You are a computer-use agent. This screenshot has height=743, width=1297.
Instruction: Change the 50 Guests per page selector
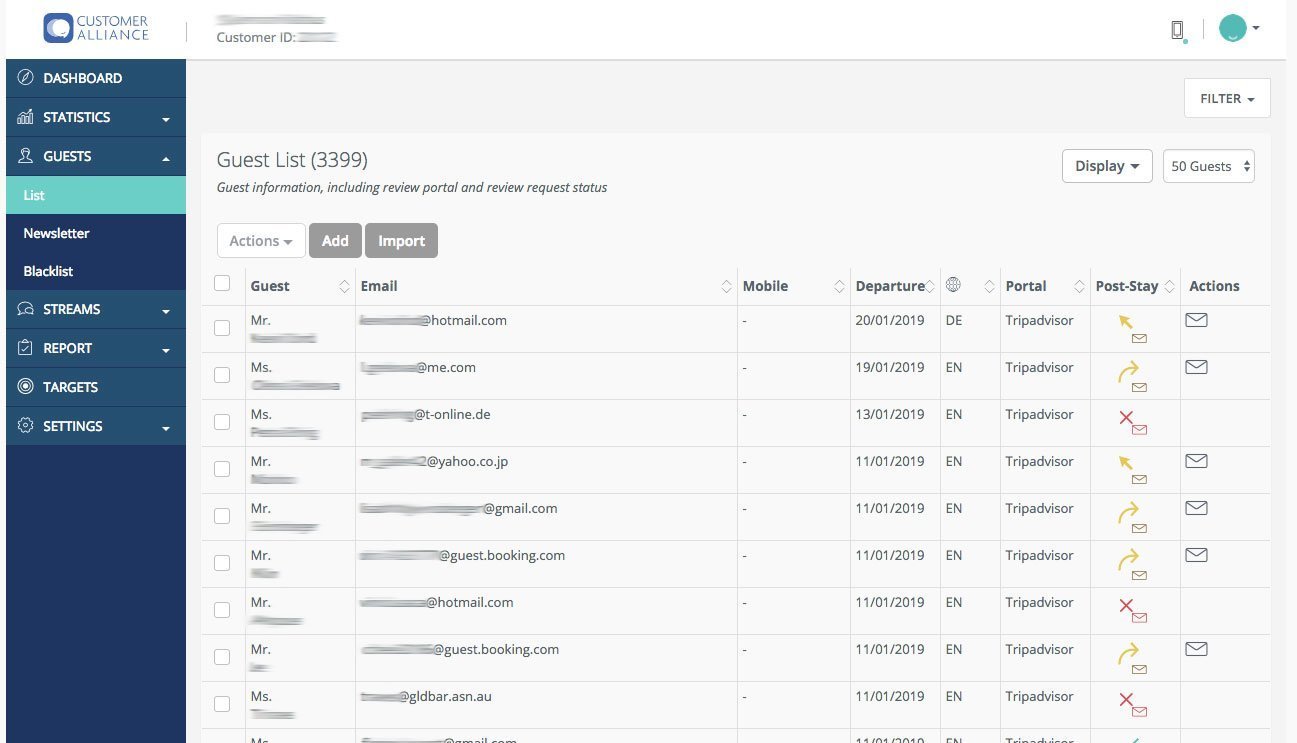(1209, 166)
